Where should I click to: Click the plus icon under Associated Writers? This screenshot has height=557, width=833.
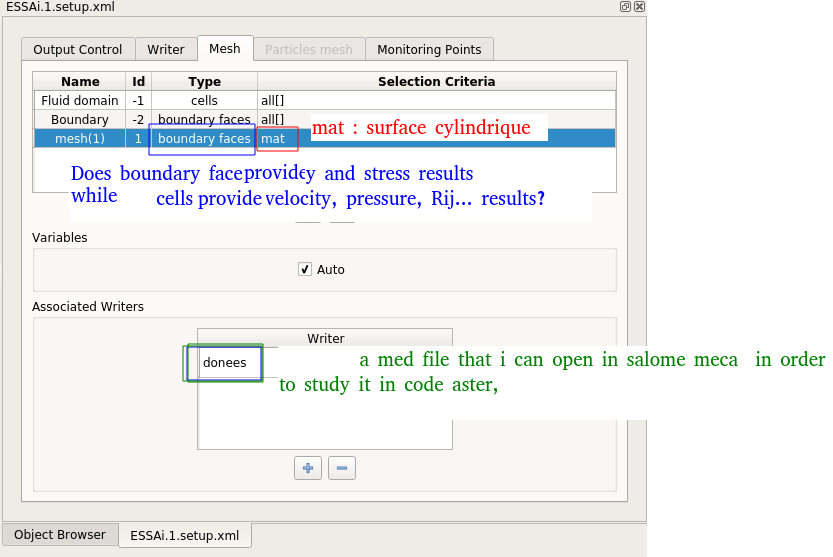click(308, 468)
